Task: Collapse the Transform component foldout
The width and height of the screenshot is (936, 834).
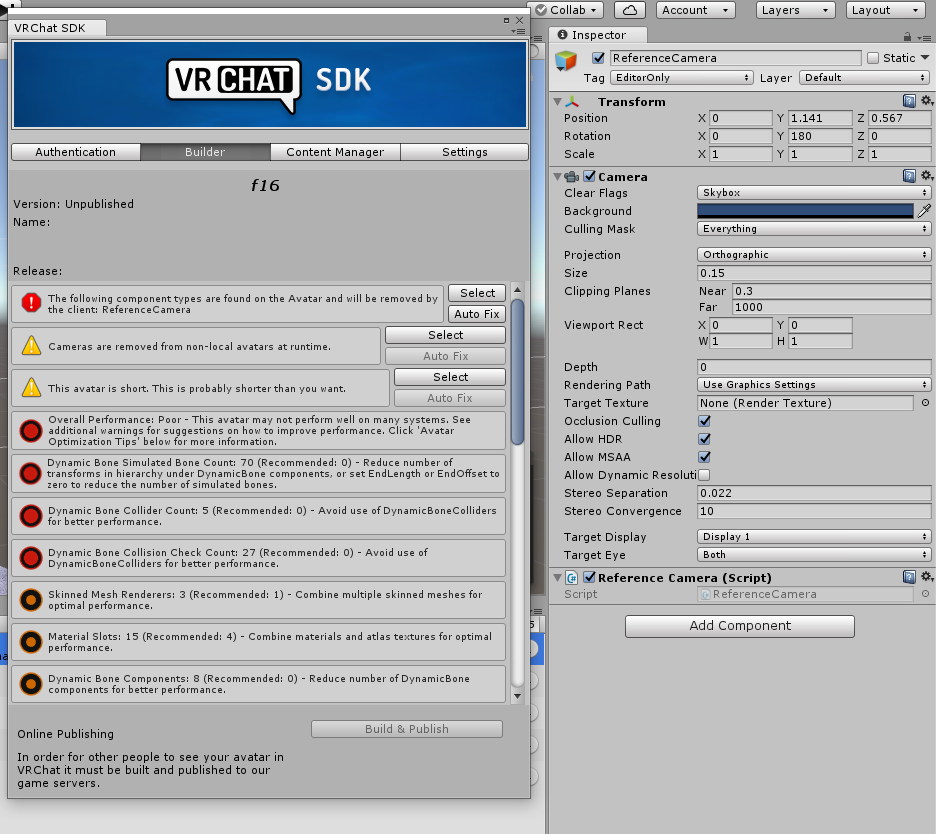Action: tap(558, 102)
